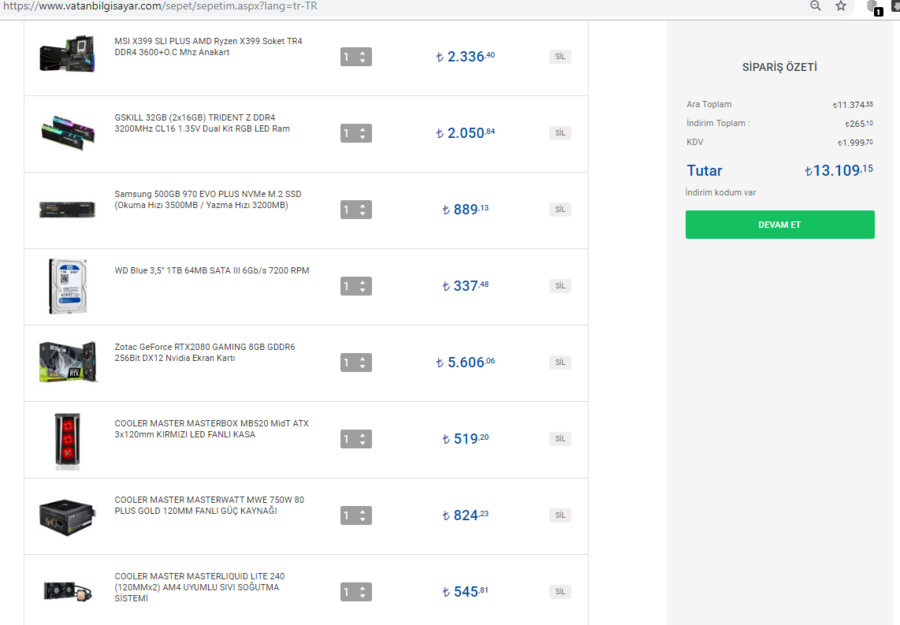Remove MasterBox MB520 case with SİL

[x=560, y=438]
